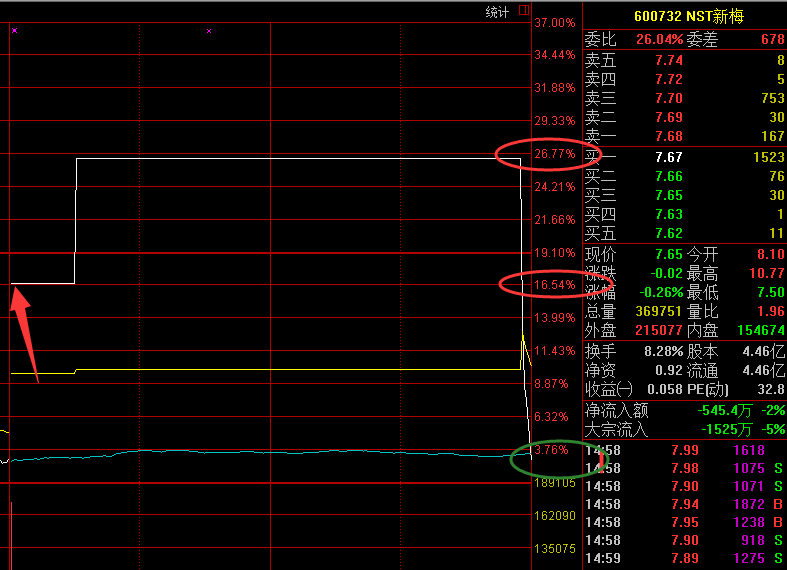Image resolution: width=787 pixels, height=570 pixels.
Task: Click the second magenta x marker on chart top
Action: pos(209,31)
